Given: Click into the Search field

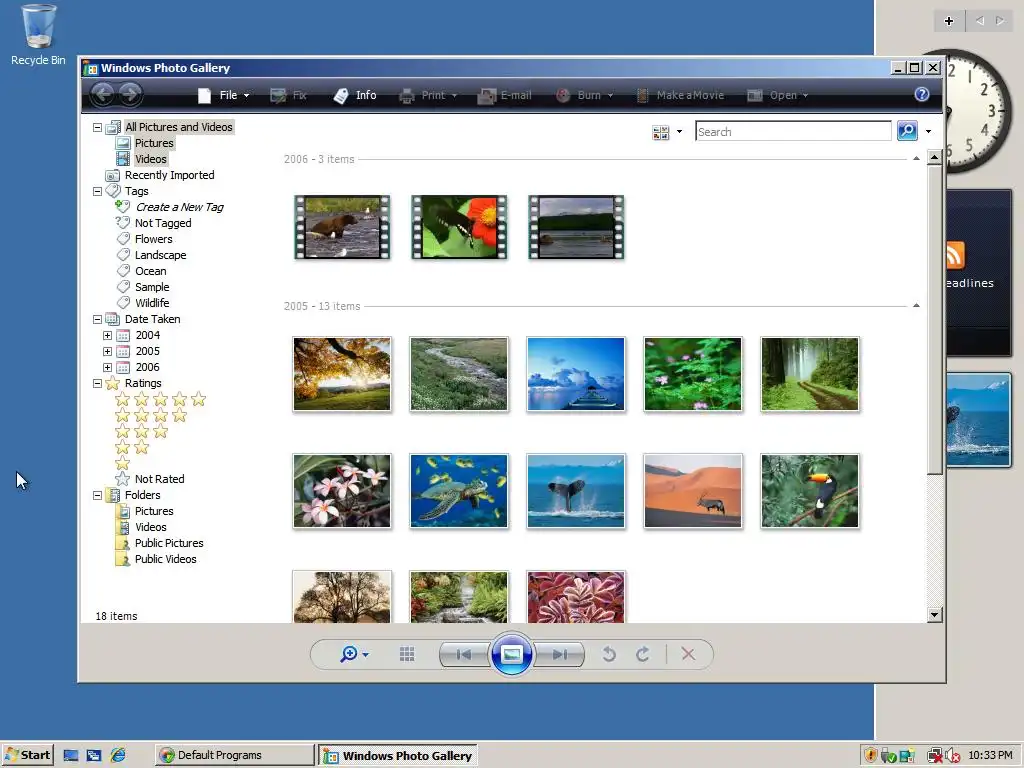Looking at the screenshot, I should click(793, 131).
